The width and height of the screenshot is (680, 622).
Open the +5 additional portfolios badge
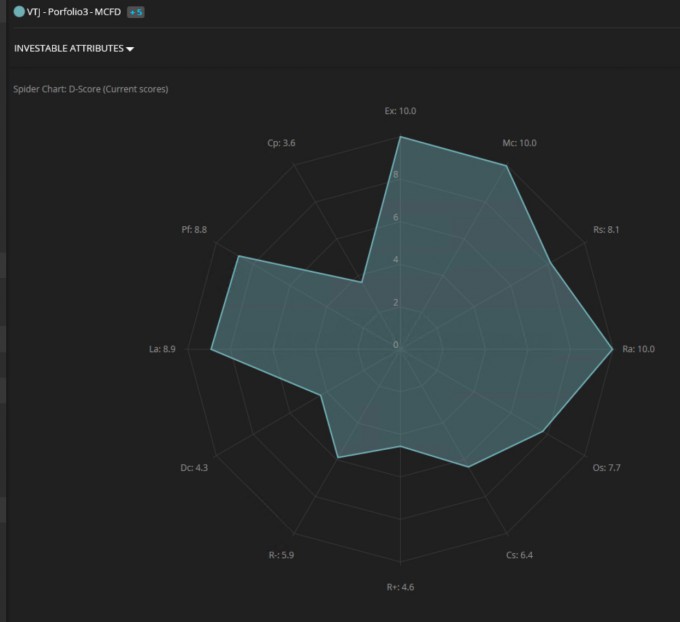coord(136,12)
